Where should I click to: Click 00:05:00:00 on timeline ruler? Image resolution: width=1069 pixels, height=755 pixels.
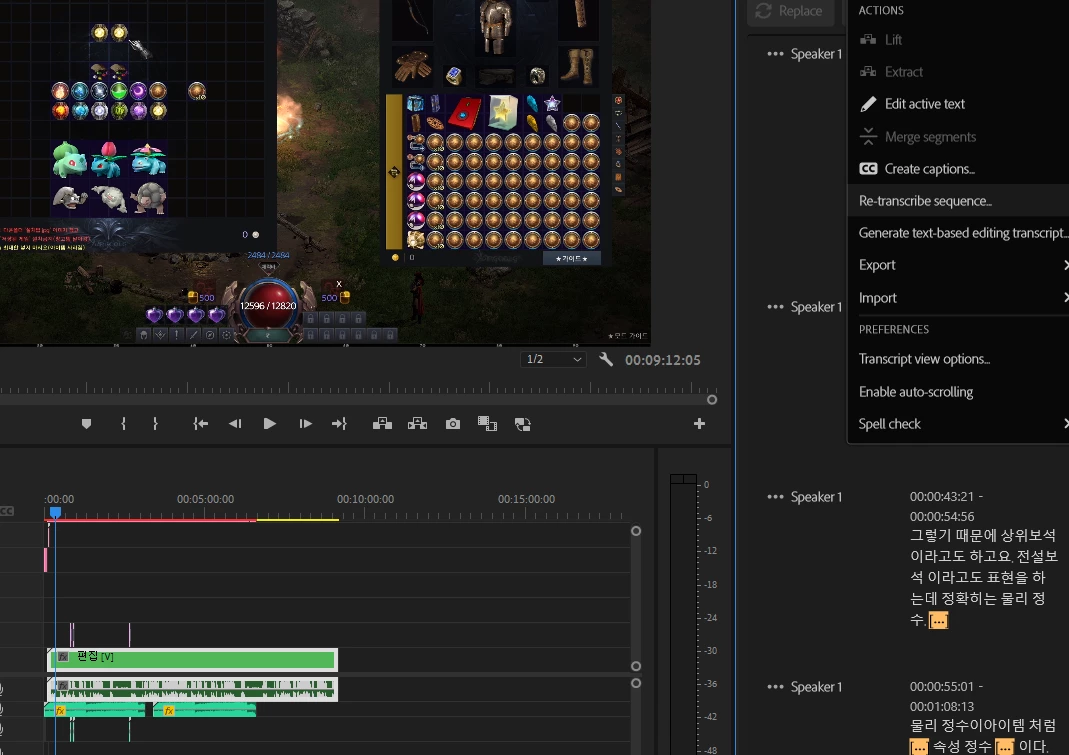coord(205,499)
